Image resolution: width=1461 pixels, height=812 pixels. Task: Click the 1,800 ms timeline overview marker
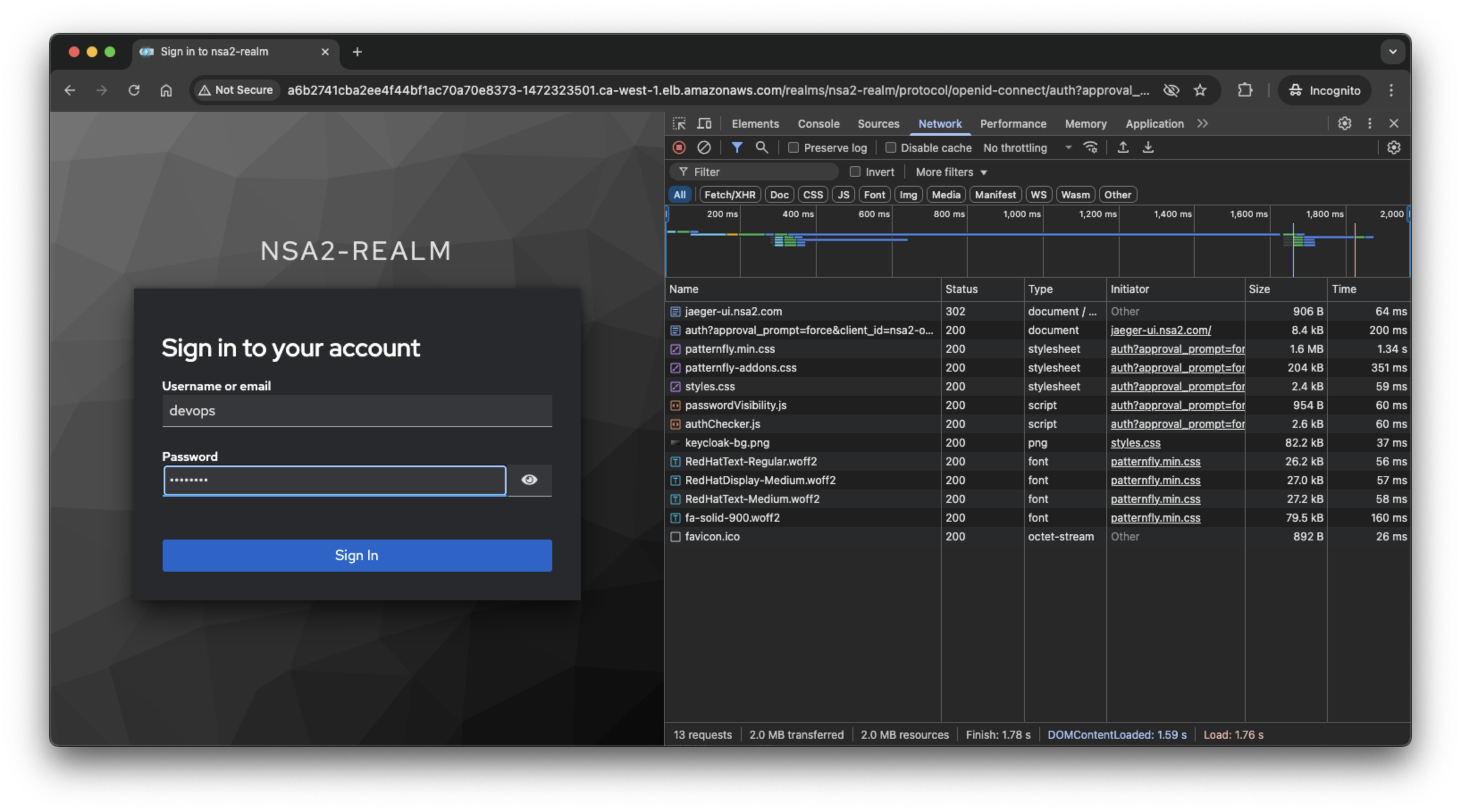click(x=1324, y=214)
